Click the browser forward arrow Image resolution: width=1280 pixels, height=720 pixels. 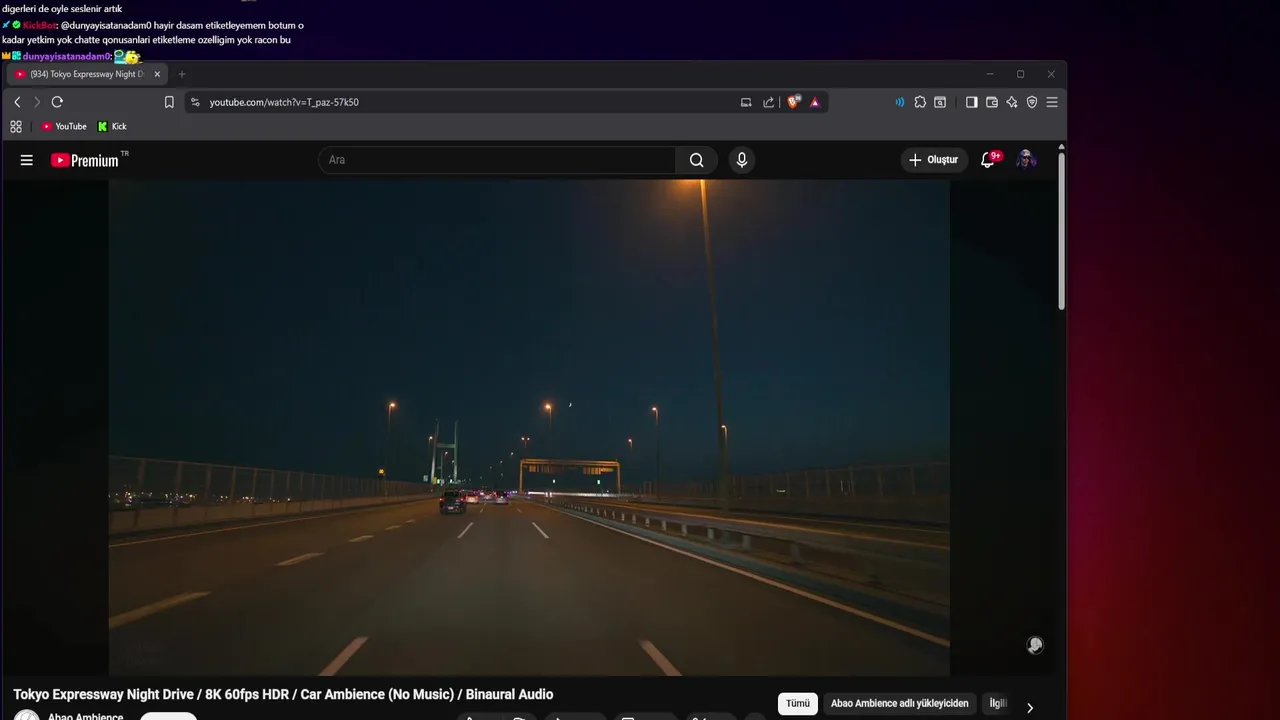(37, 102)
